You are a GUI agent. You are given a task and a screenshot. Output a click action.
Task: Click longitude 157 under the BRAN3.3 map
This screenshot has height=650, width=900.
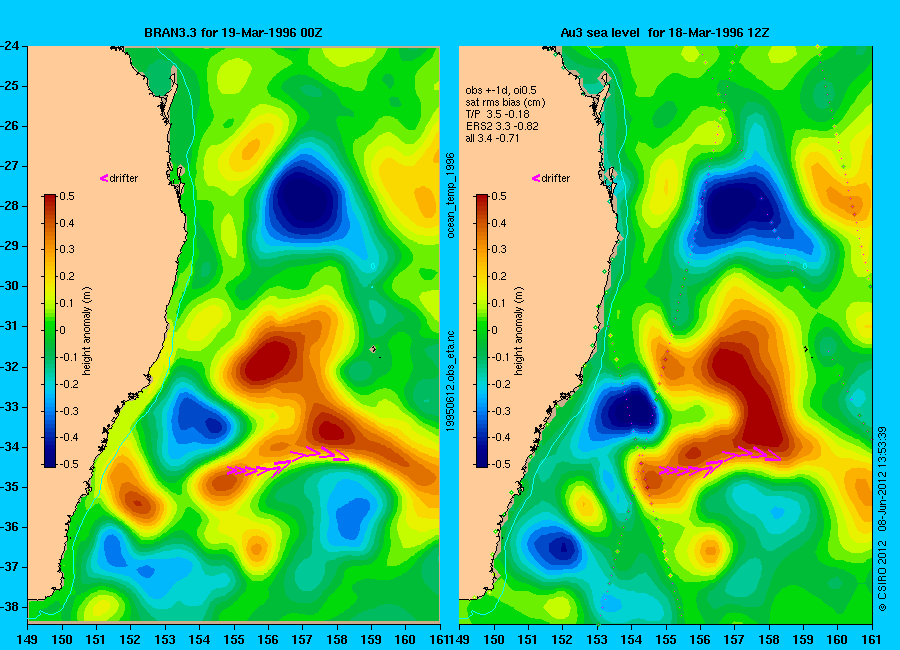pyautogui.click(x=302, y=640)
